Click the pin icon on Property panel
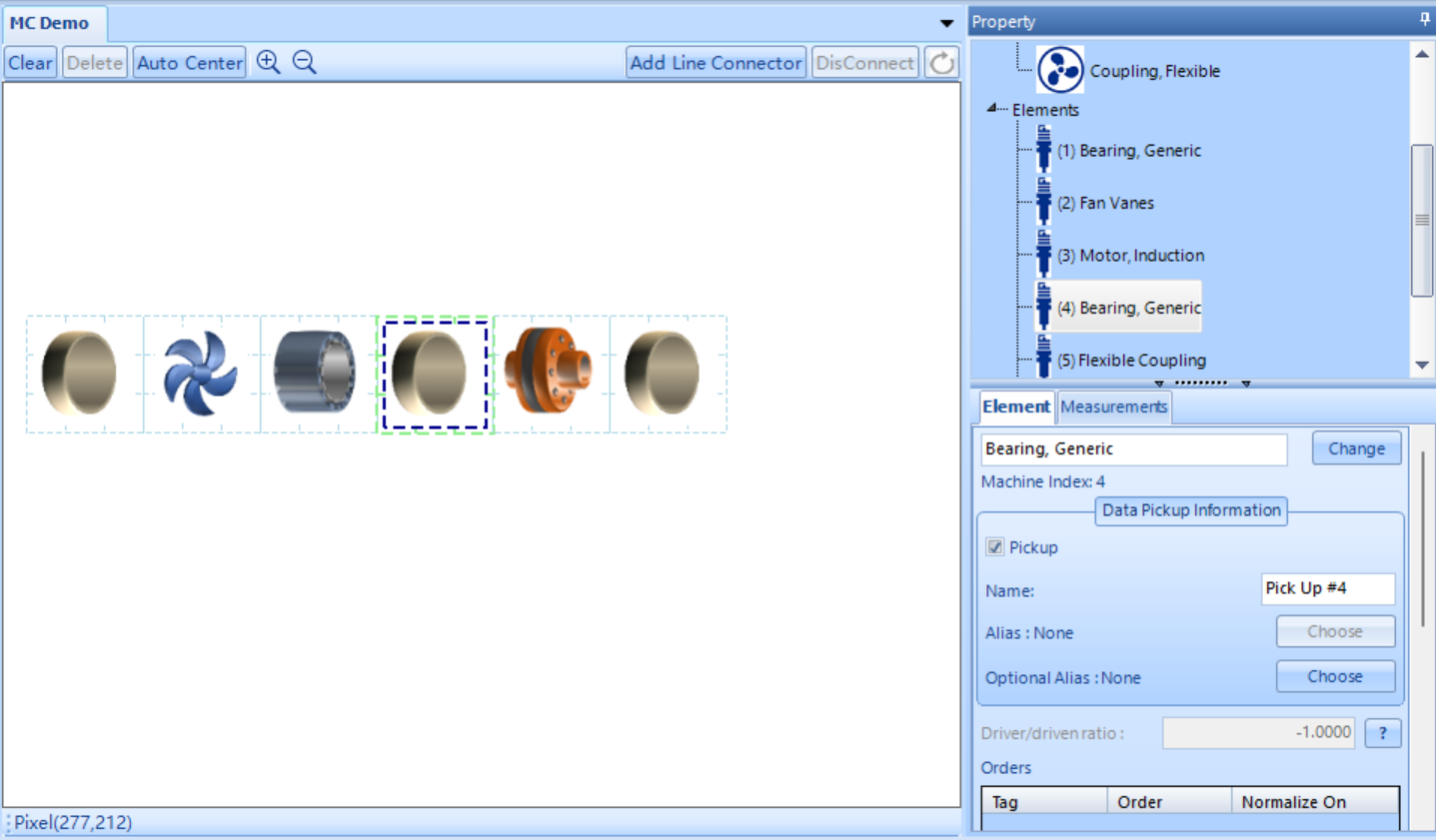The height and width of the screenshot is (840, 1436). pos(1424,20)
